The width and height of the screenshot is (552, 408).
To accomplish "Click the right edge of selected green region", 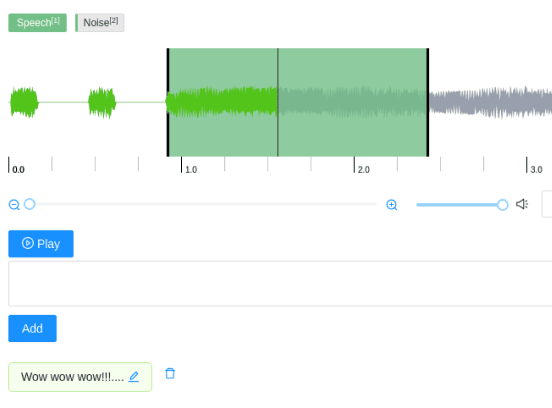I will pos(428,102).
